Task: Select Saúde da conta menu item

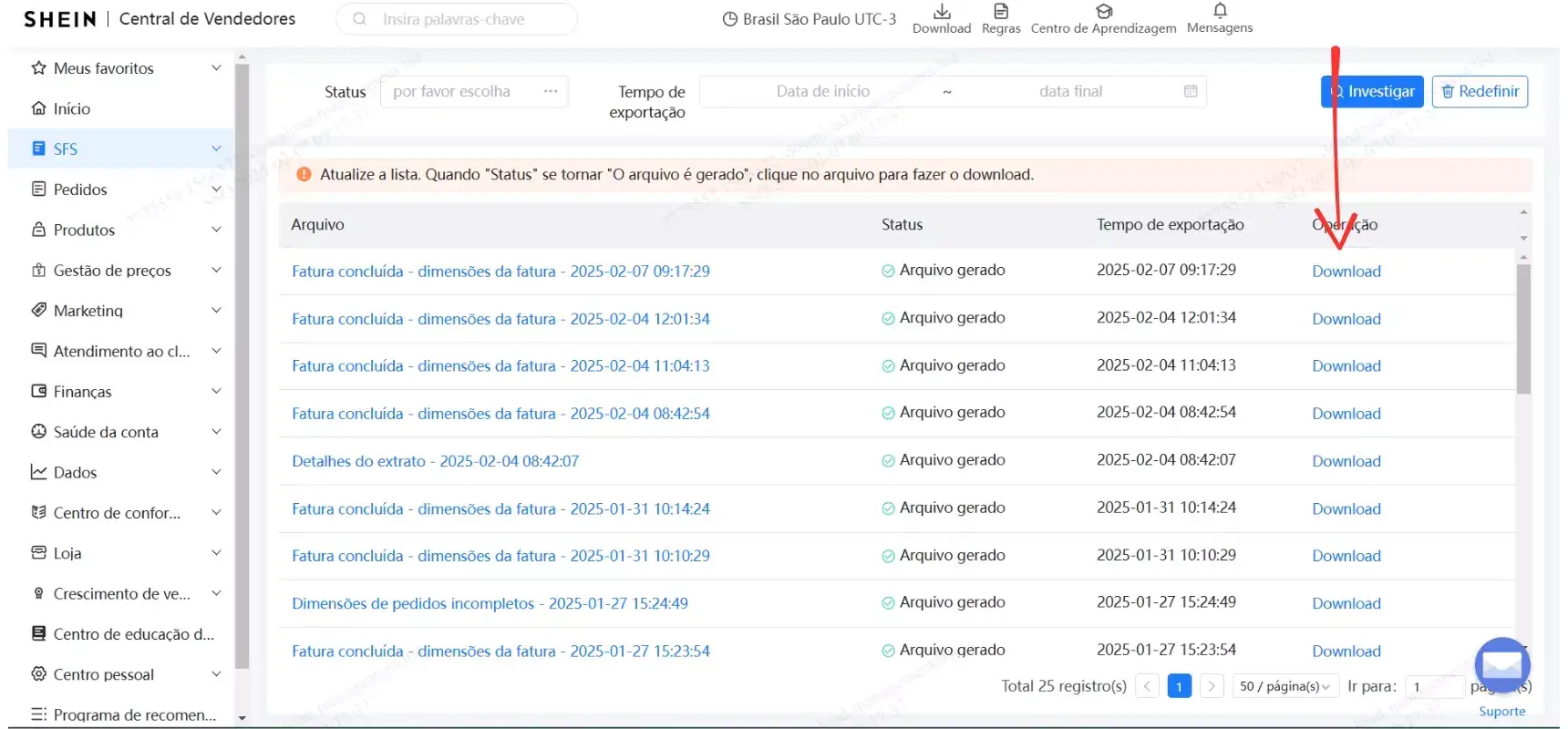Action: click(121, 431)
